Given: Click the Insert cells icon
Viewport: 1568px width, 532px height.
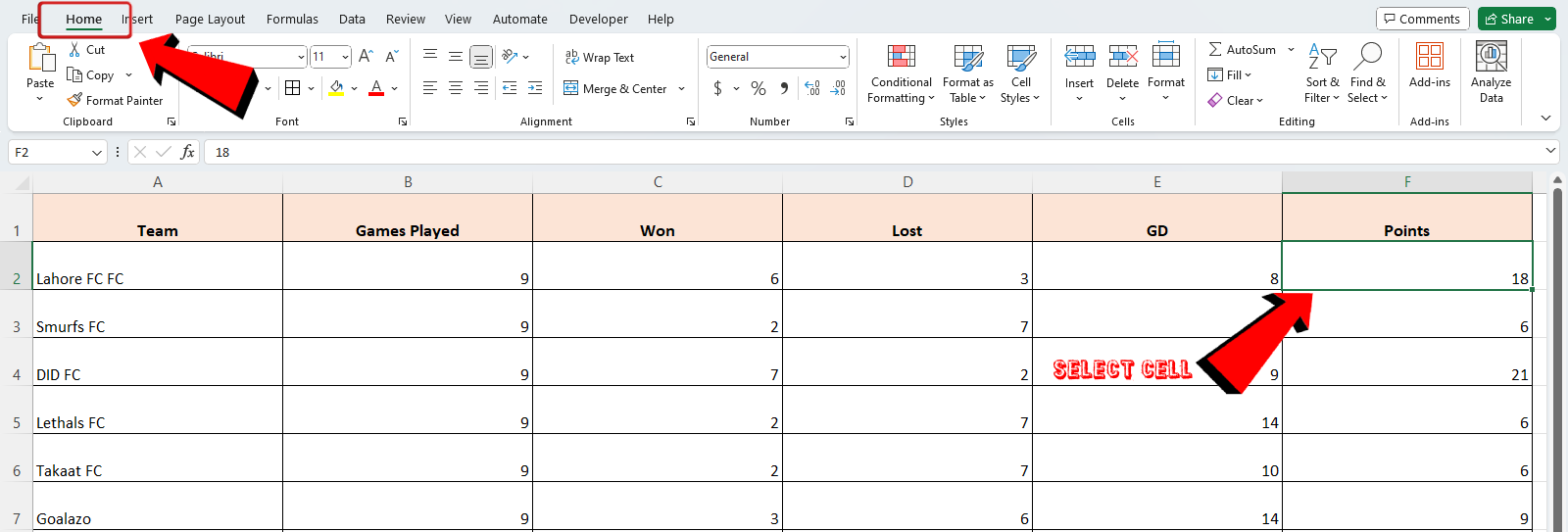Looking at the screenshot, I should click(x=1080, y=56).
